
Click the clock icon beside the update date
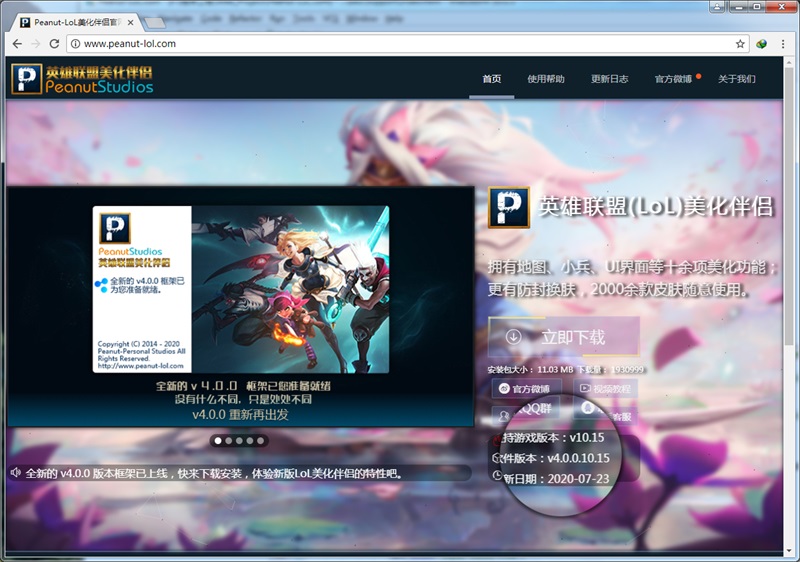[497, 476]
